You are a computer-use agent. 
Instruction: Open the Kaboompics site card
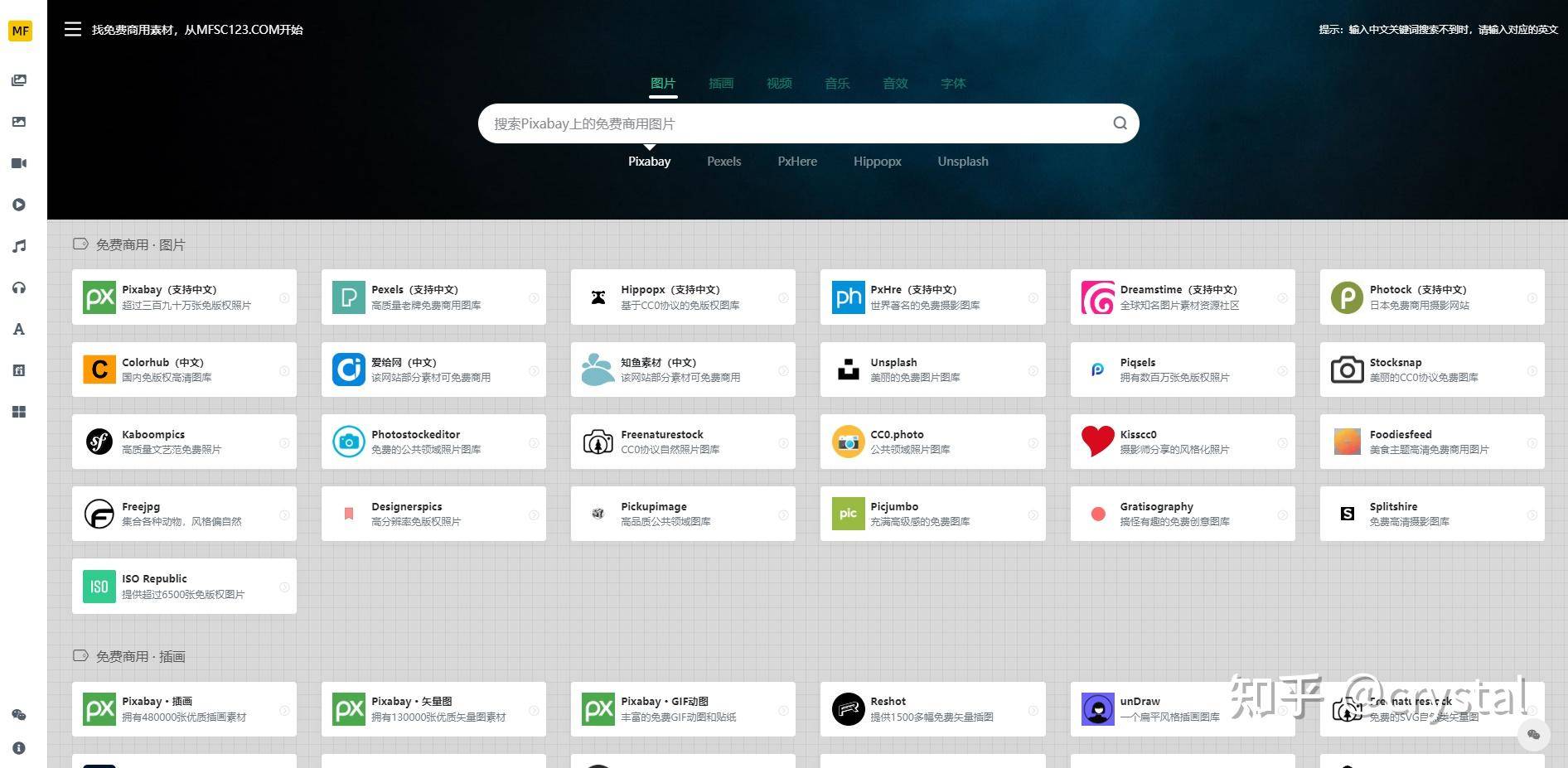tap(184, 442)
